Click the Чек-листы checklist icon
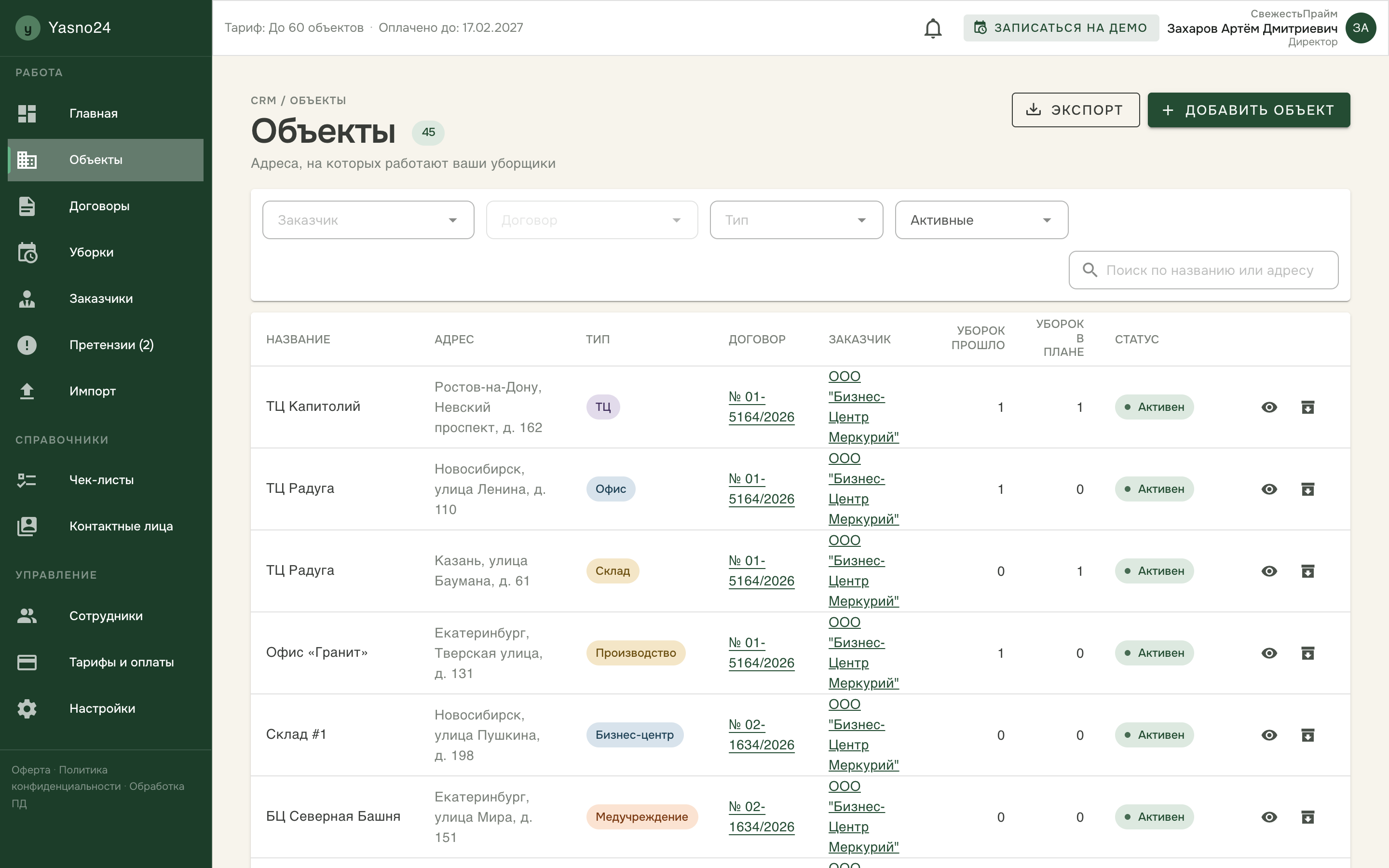The image size is (1389, 868). point(27,480)
